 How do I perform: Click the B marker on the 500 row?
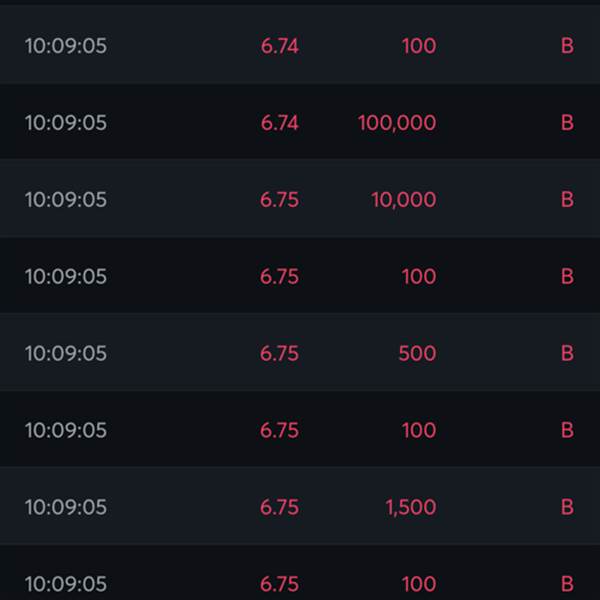[567, 353]
